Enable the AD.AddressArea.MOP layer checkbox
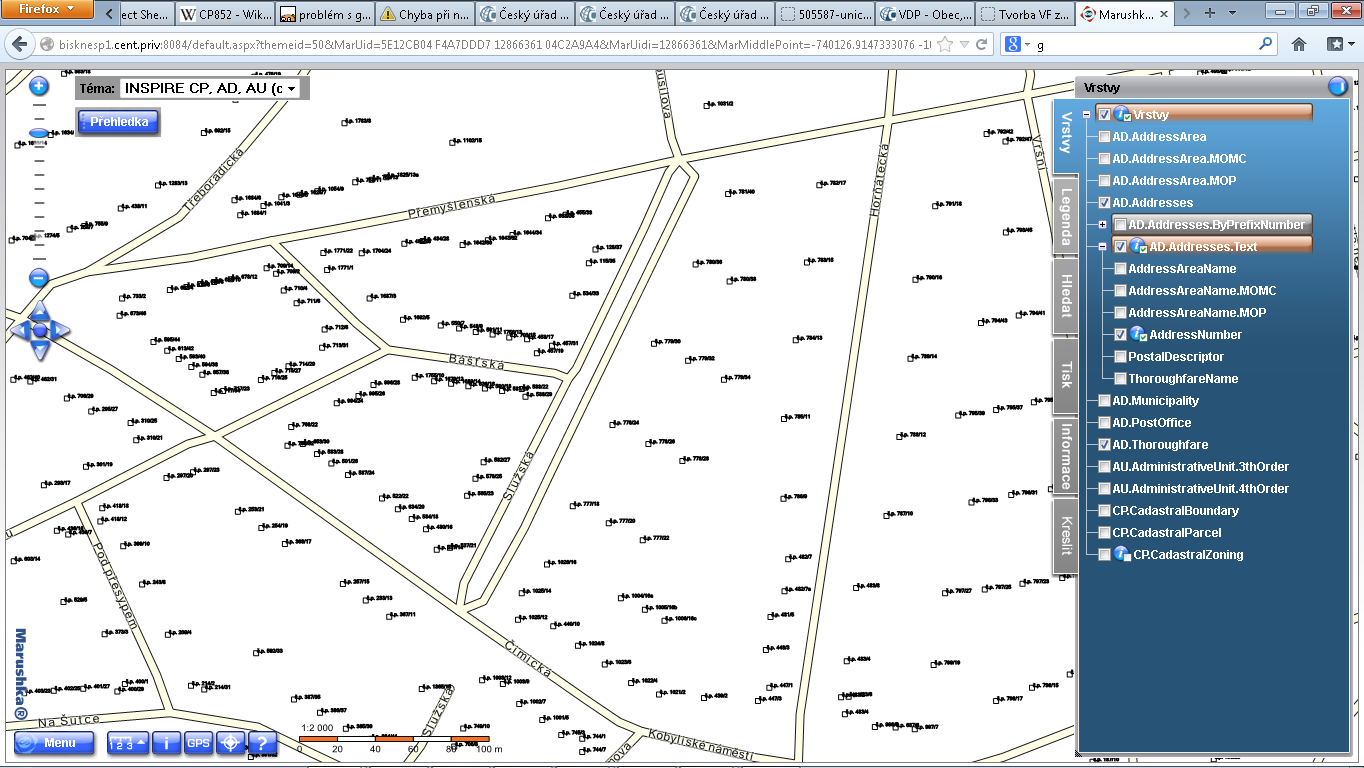 point(1104,181)
